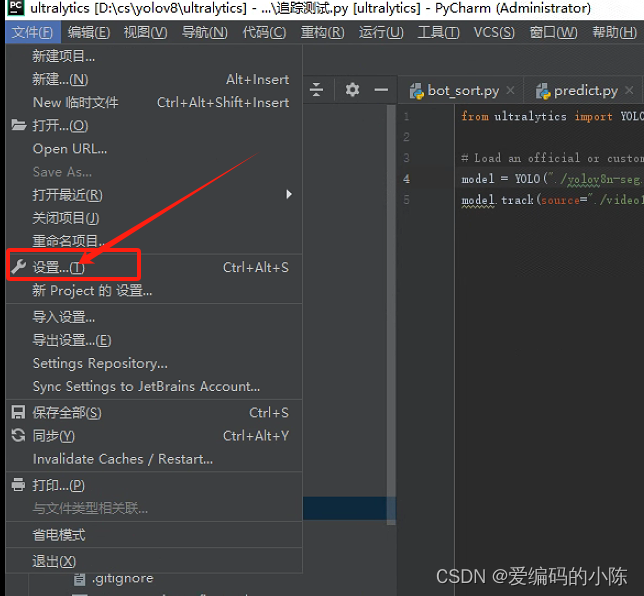Toggle 省电模式 power save mode

(154, 535)
